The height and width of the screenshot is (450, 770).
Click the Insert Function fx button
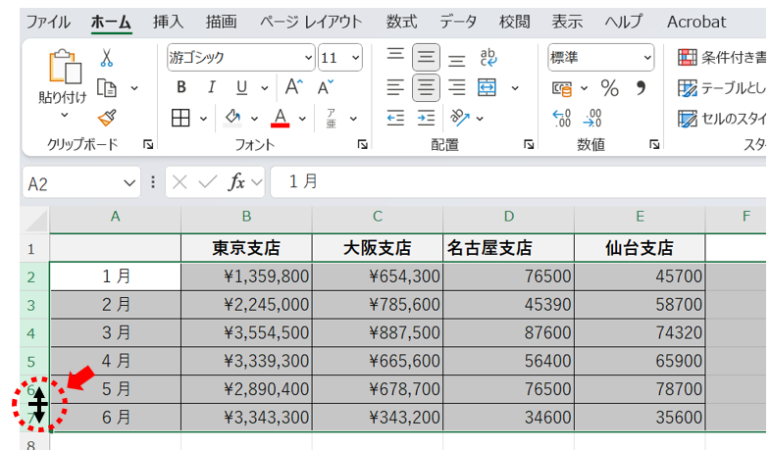click(237, 182)
